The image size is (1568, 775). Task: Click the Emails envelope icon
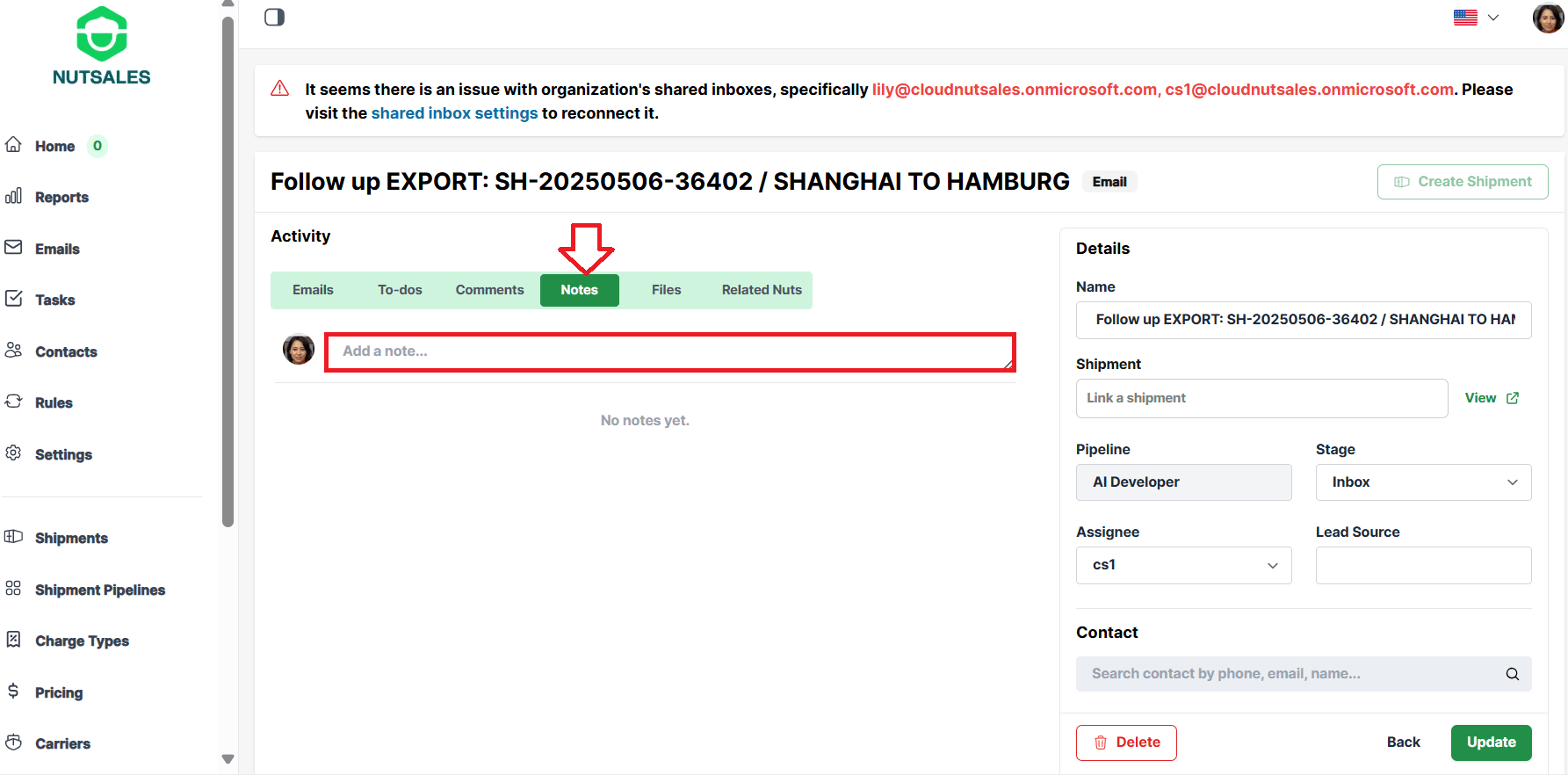pyautogui.click(x=13, y=248)
